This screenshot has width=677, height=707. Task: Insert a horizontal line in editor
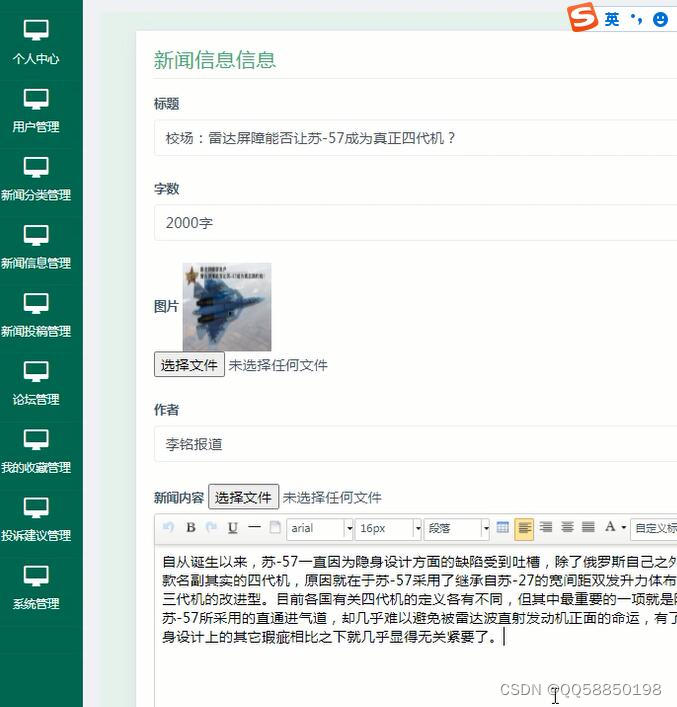point(254,527)
